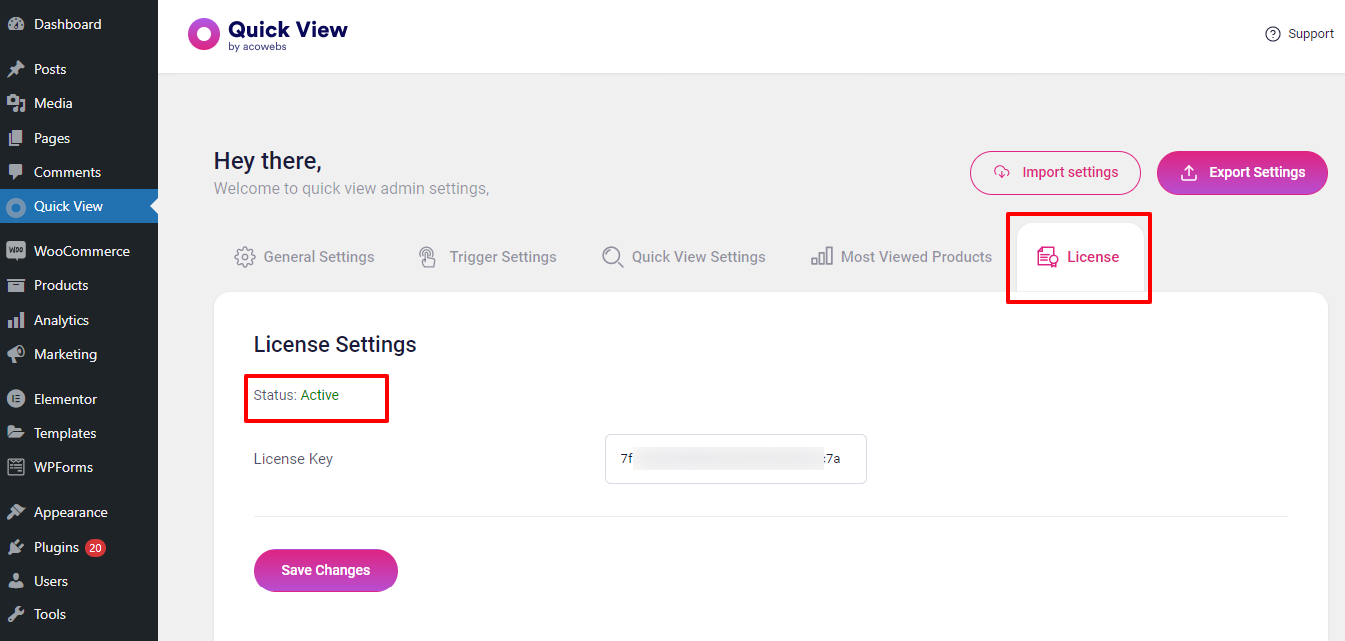Viewport: 1345px width, 641px height.
Task: Click the Quick View Settings magnifier icon
Action: click(613, 257)
